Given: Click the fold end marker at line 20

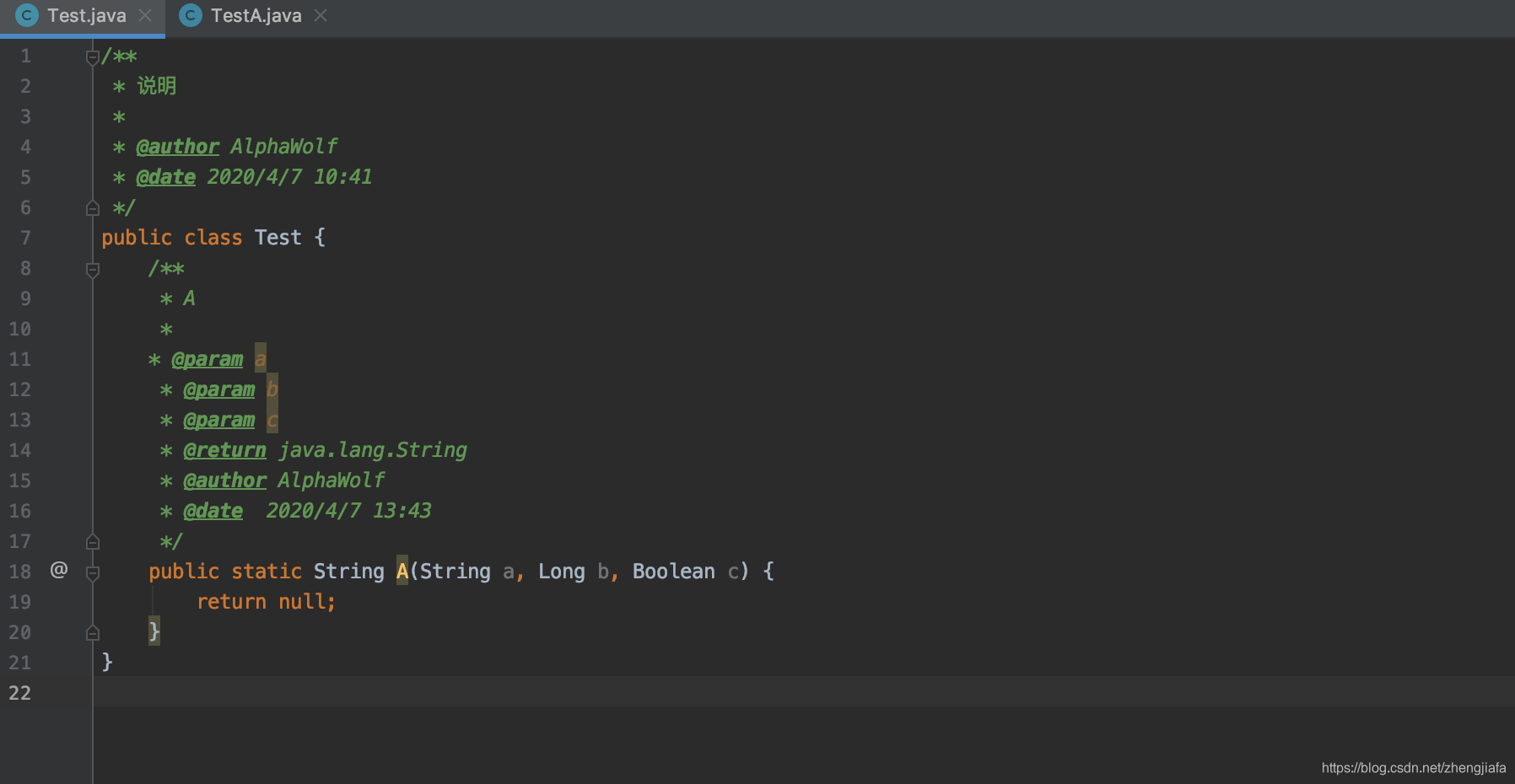Looking at the screenshot, I should click(x=93, y=632).
